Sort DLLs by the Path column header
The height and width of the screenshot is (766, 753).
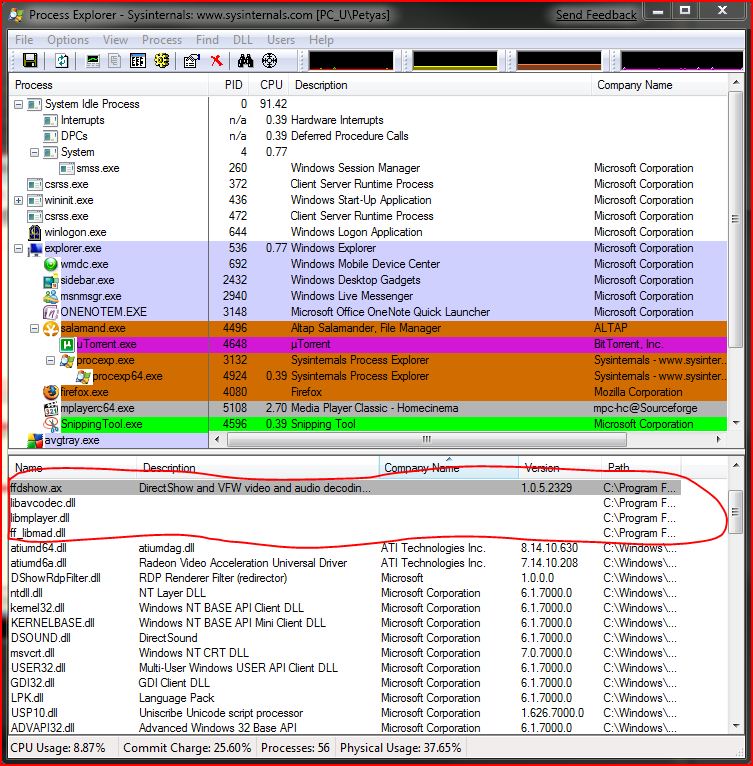pos(641,468)
